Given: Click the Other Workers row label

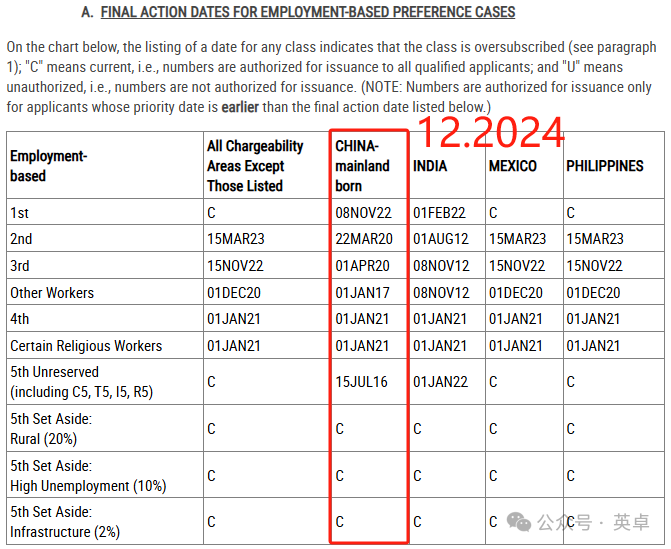Looking at the screenshot, I should tap(52, 293).
